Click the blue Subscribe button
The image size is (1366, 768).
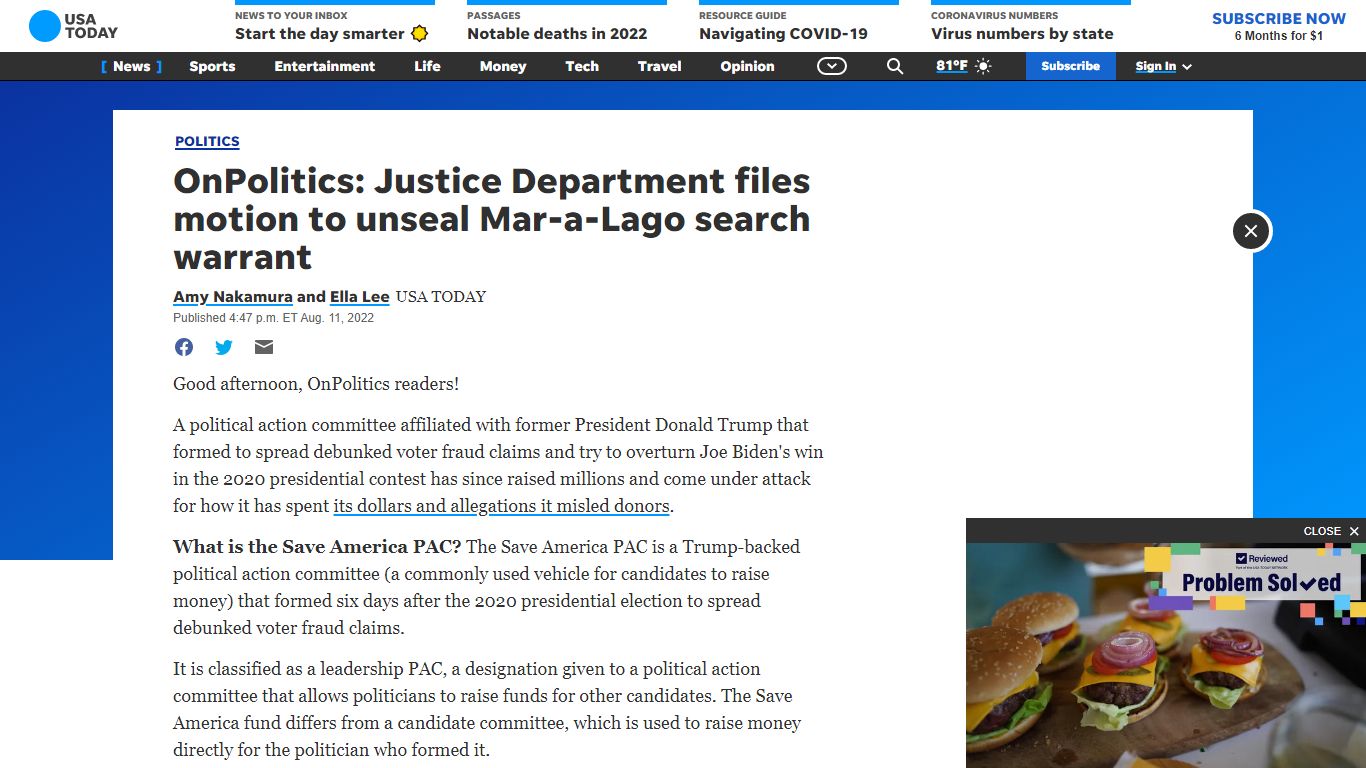pyautogui.click(x=1071, y=66)
